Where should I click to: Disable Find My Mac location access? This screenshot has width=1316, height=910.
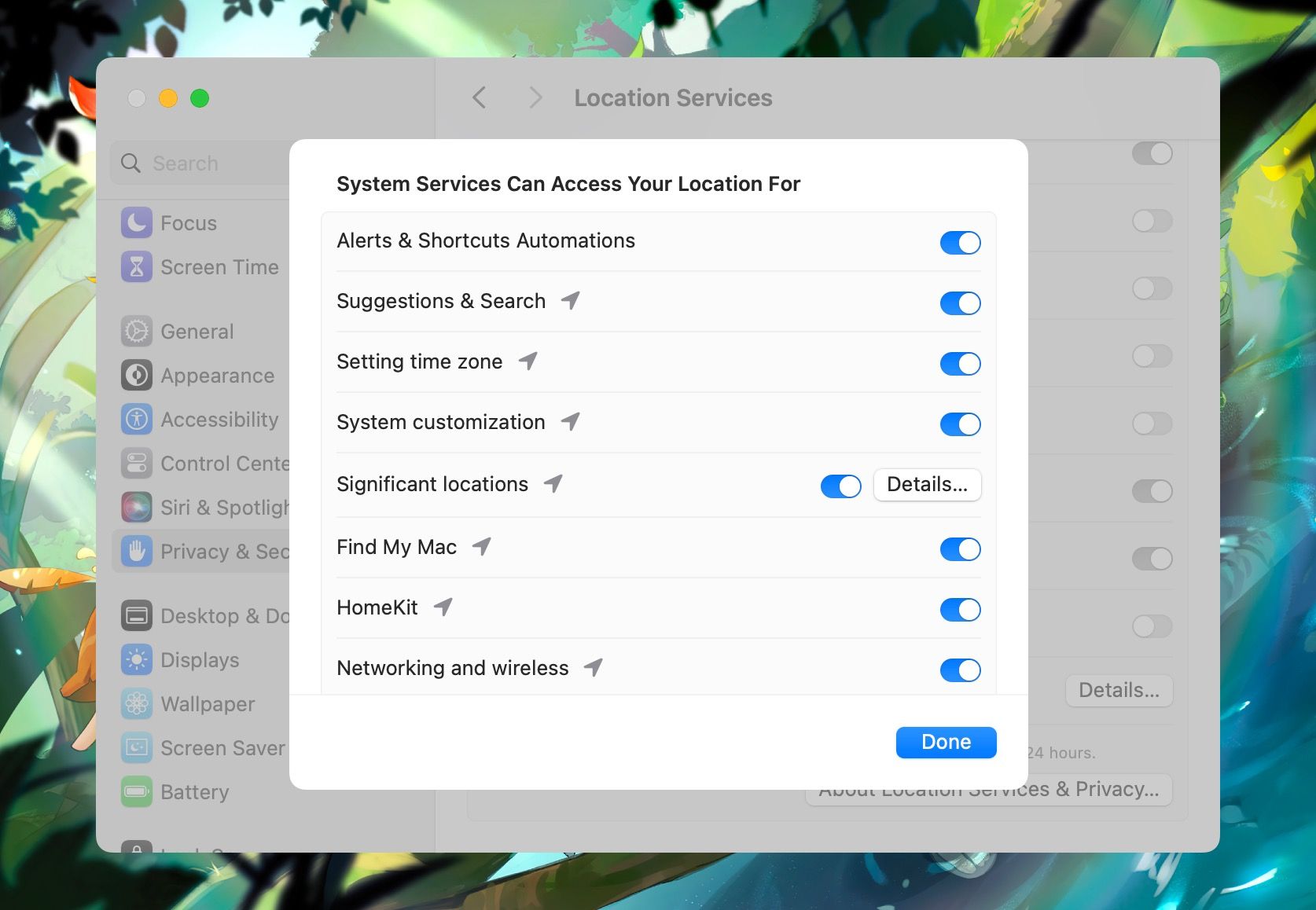coord(960,549)
